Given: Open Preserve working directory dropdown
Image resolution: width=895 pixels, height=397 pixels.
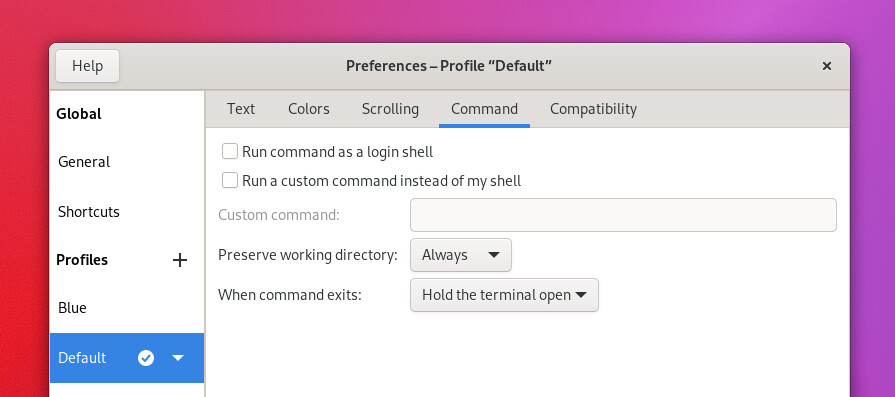Looking at the screenshot, I should point(461,255).
